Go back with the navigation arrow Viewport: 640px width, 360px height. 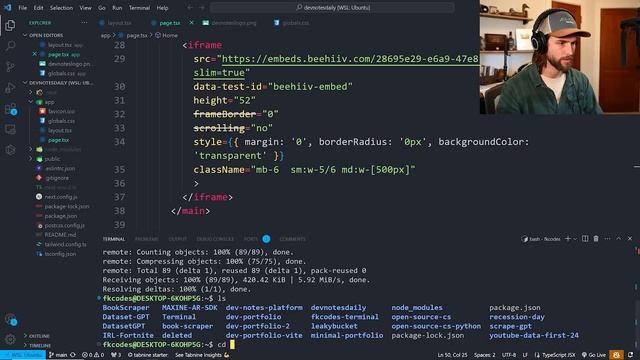pos(190,7)
